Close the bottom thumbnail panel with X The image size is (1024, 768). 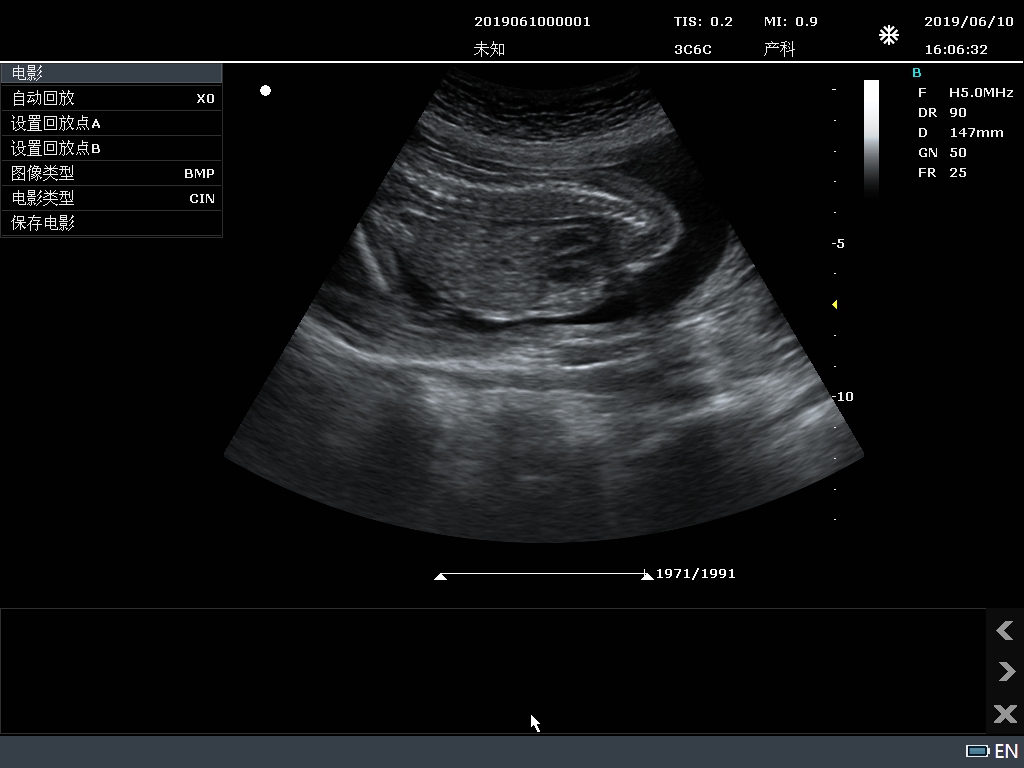tap(1005, 713)
